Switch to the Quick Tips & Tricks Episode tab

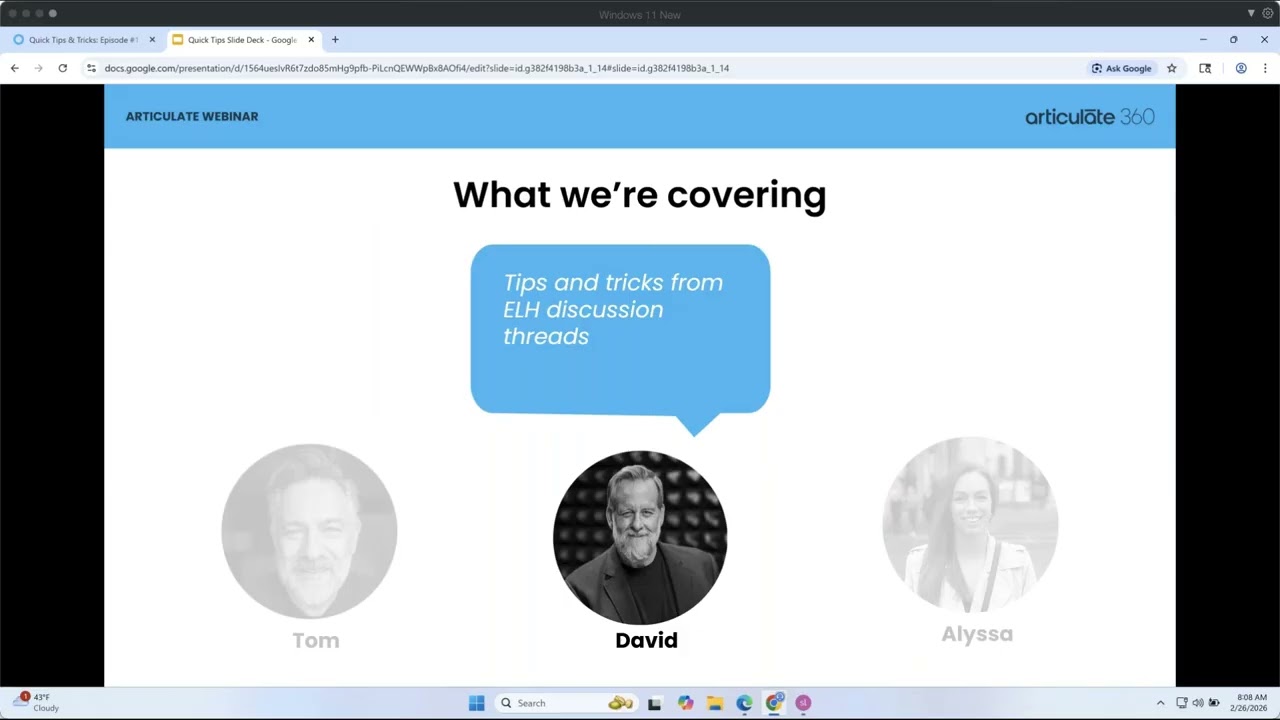(x=84, y=40)
